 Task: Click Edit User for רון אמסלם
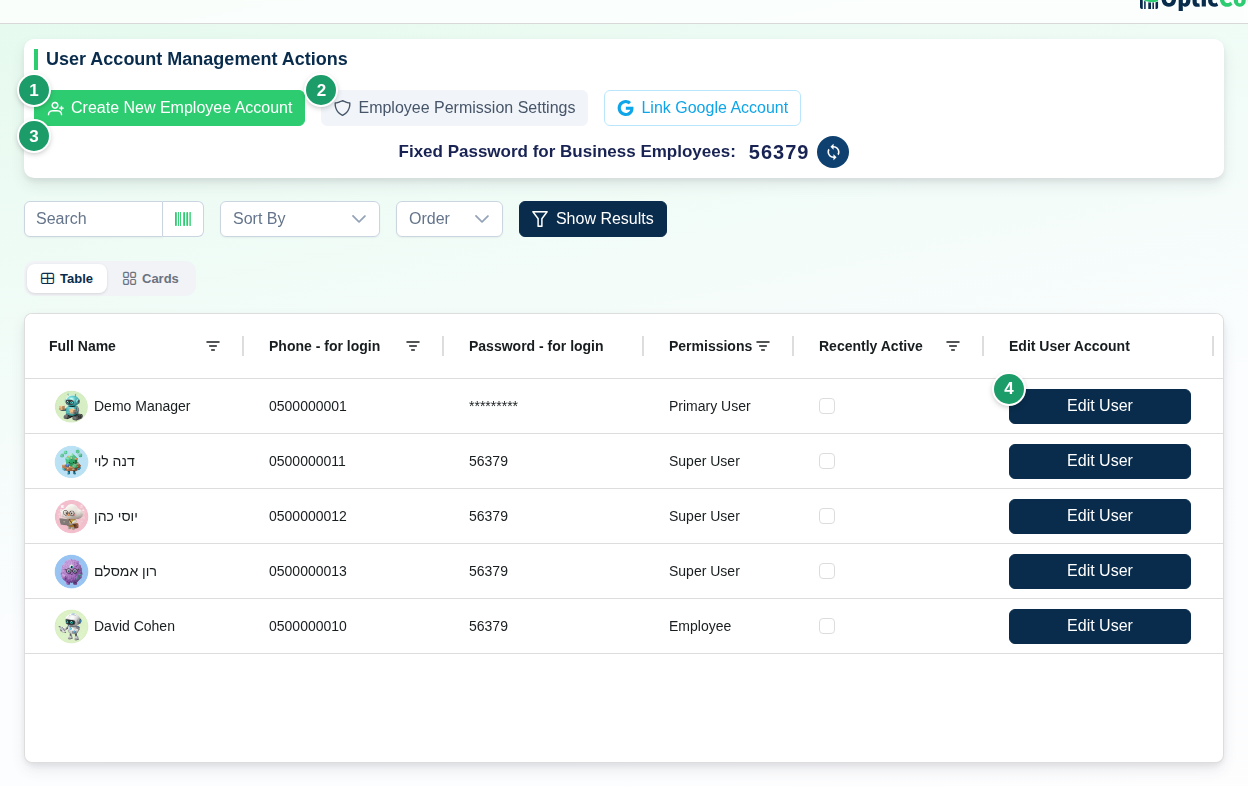click(1100, 571)
